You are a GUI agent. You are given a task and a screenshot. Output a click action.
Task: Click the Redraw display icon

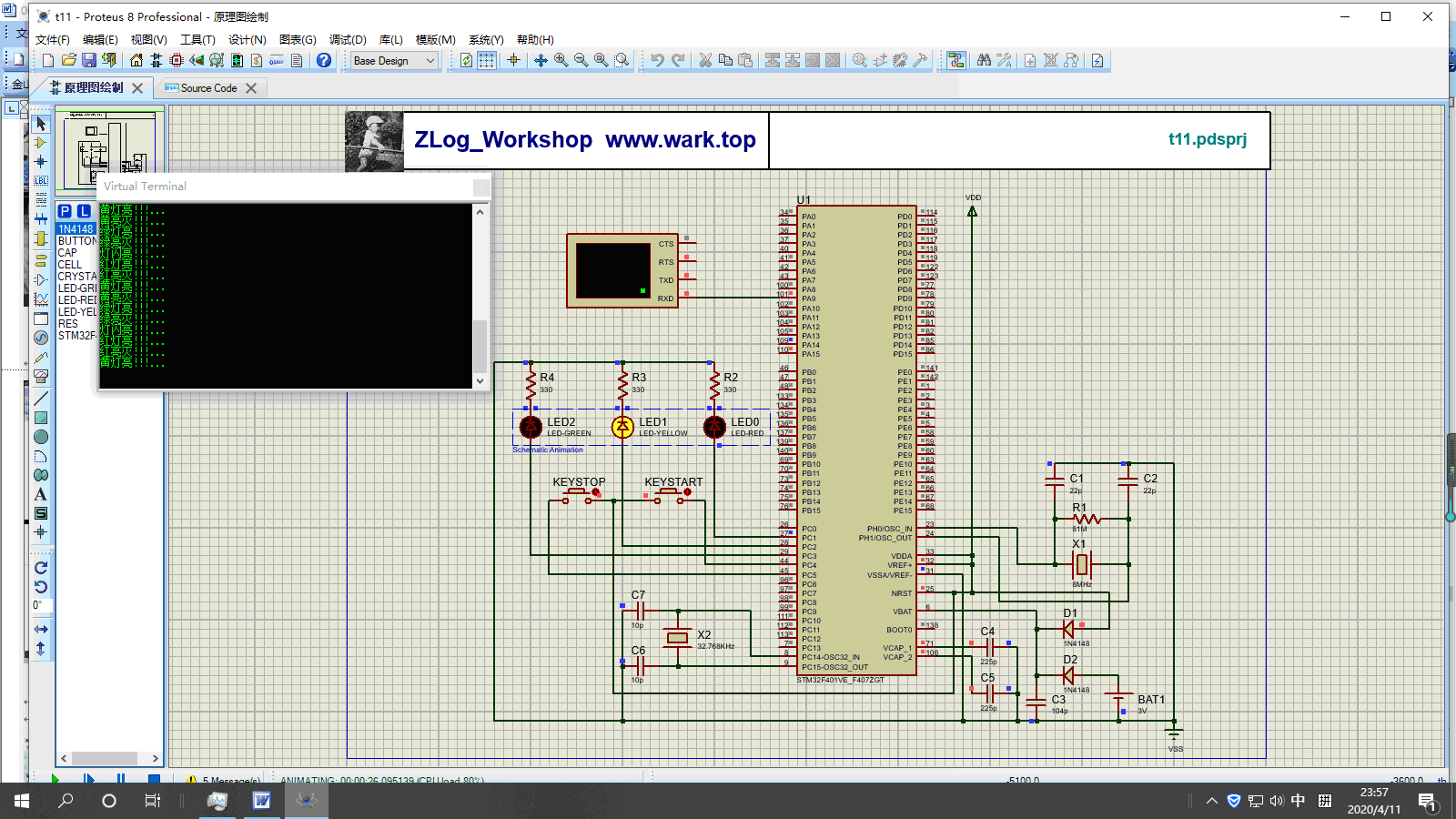point(466,60)
